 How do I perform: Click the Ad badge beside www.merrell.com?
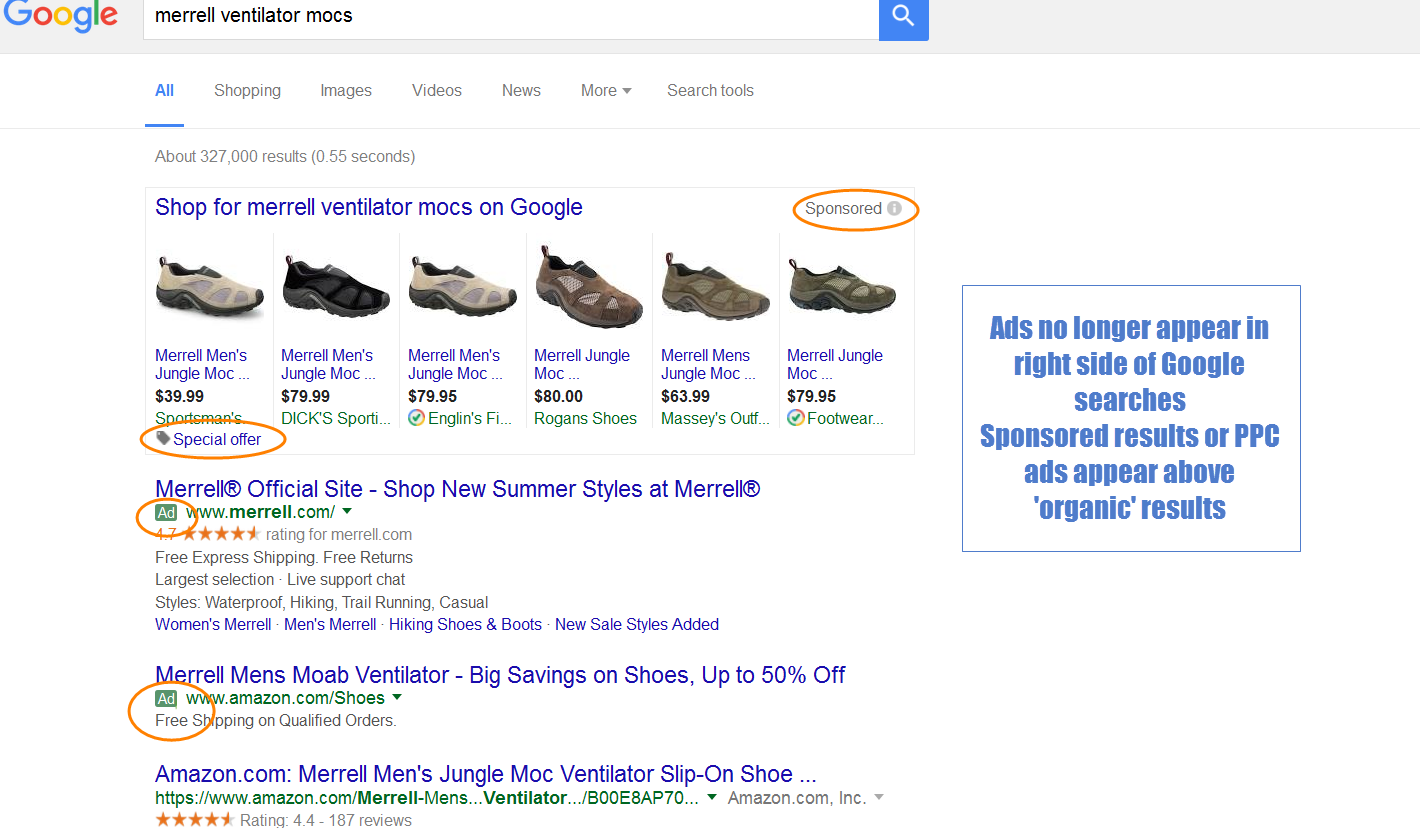pyautogui.click(x=166, y=512)
